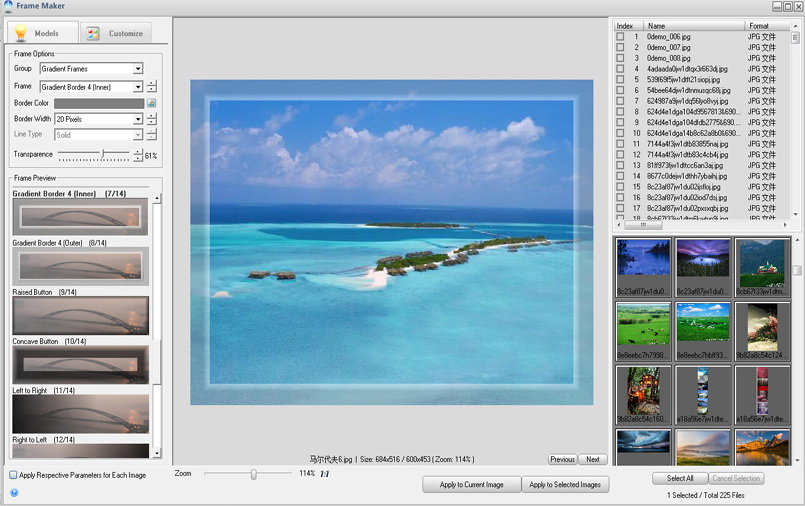805x506 pixels.
Task: Pick the Gradient Border 4 (Outer) preview
Action: pyautogui.click(x=80, y=266)
